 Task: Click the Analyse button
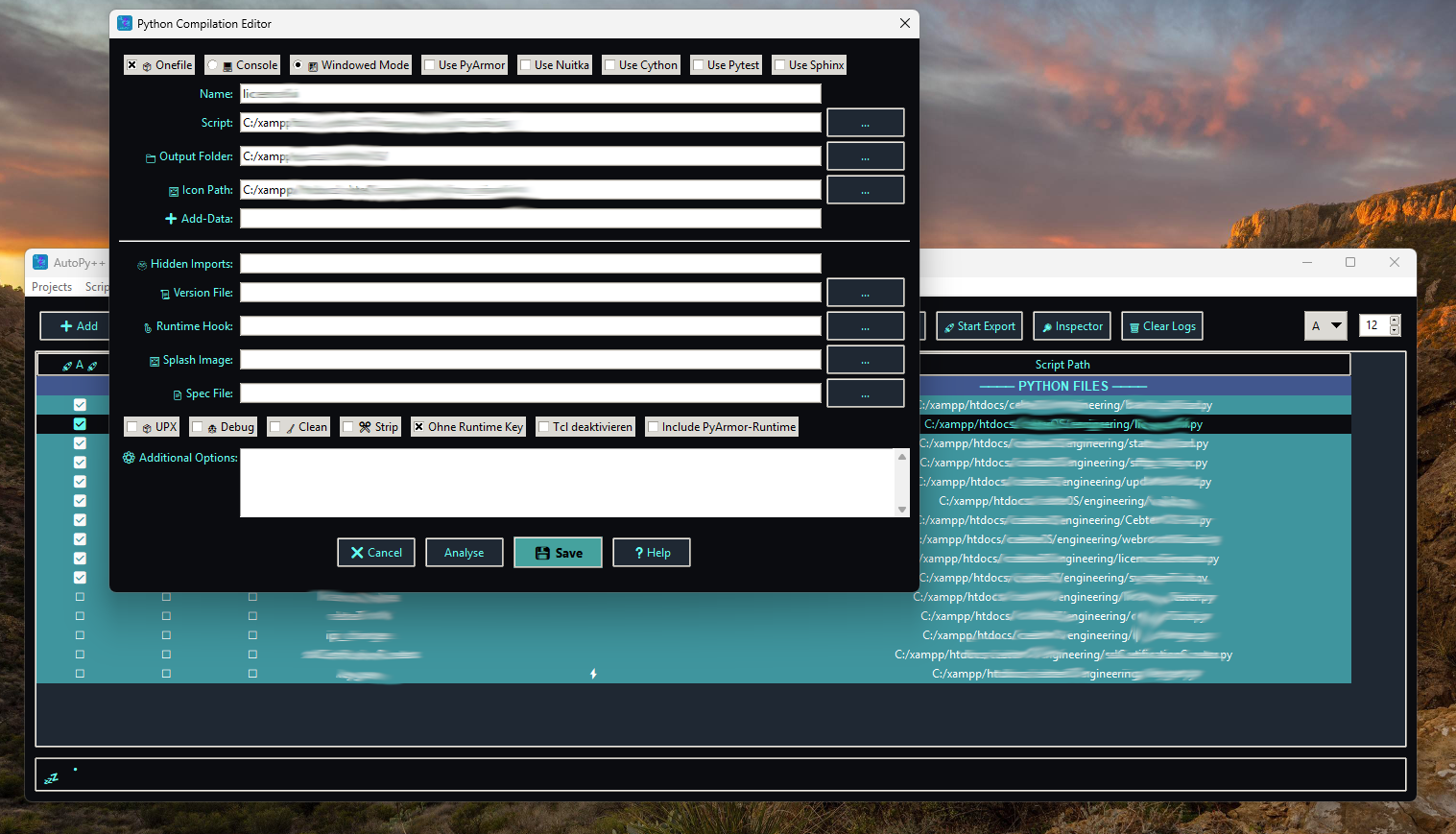point(464,552)
